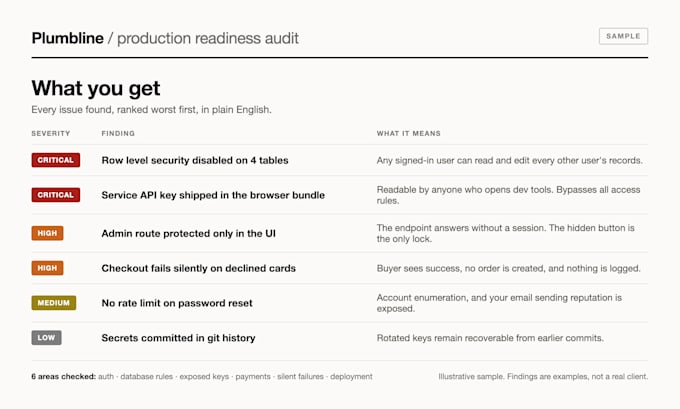
Task: Click the SAMPLE badge
Action: tap(623, 36)
